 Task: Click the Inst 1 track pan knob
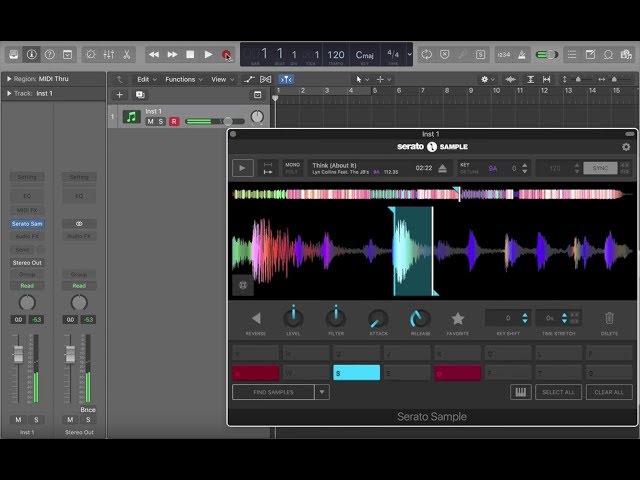pos(257,117)
